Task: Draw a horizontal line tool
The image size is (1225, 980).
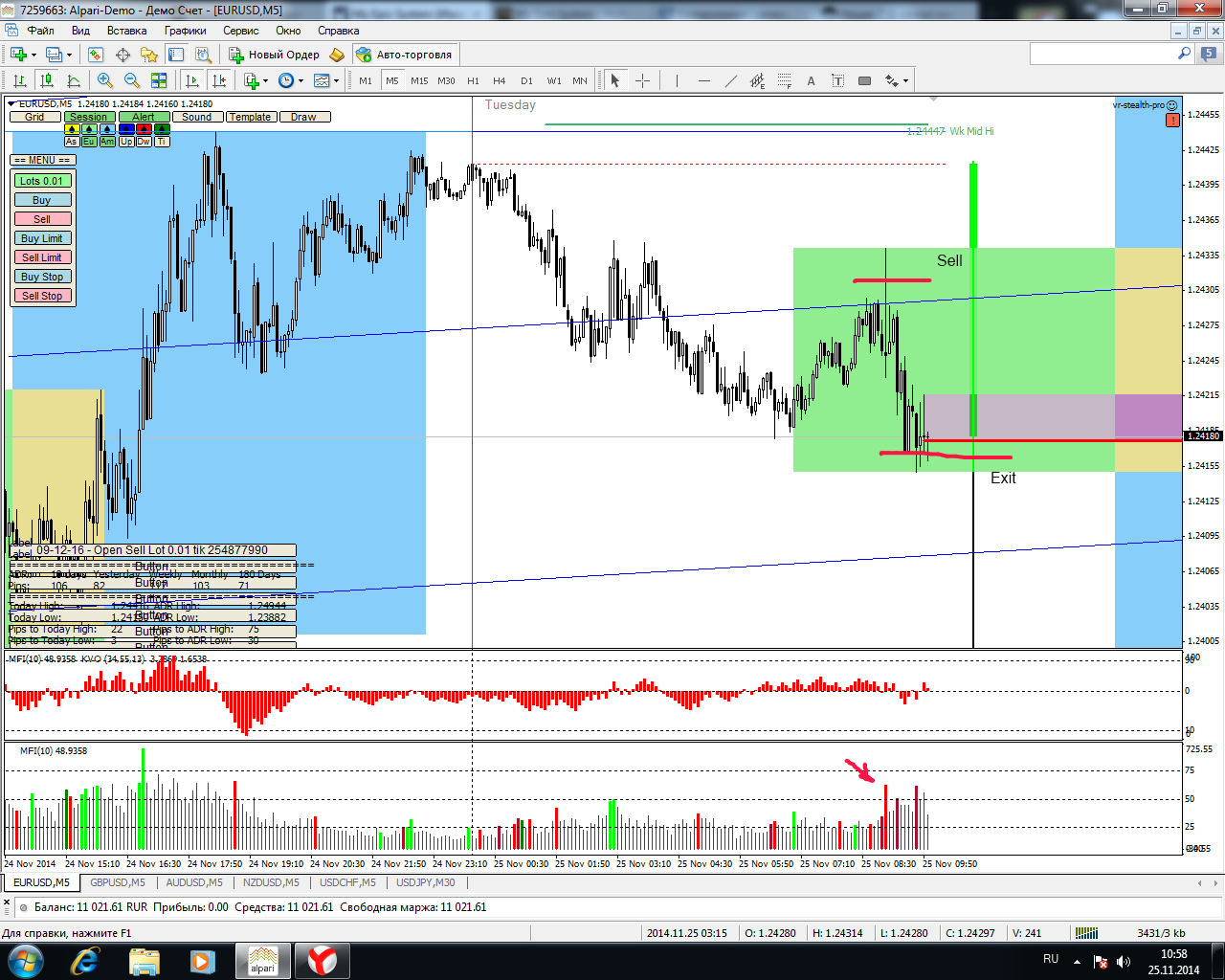Action: click(x=704, y=80)
